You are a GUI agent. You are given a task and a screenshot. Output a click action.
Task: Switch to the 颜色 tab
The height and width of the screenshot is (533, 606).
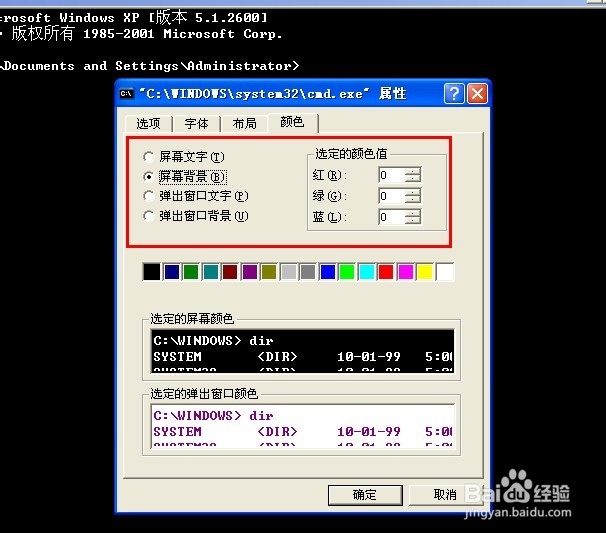coord(292,122)
